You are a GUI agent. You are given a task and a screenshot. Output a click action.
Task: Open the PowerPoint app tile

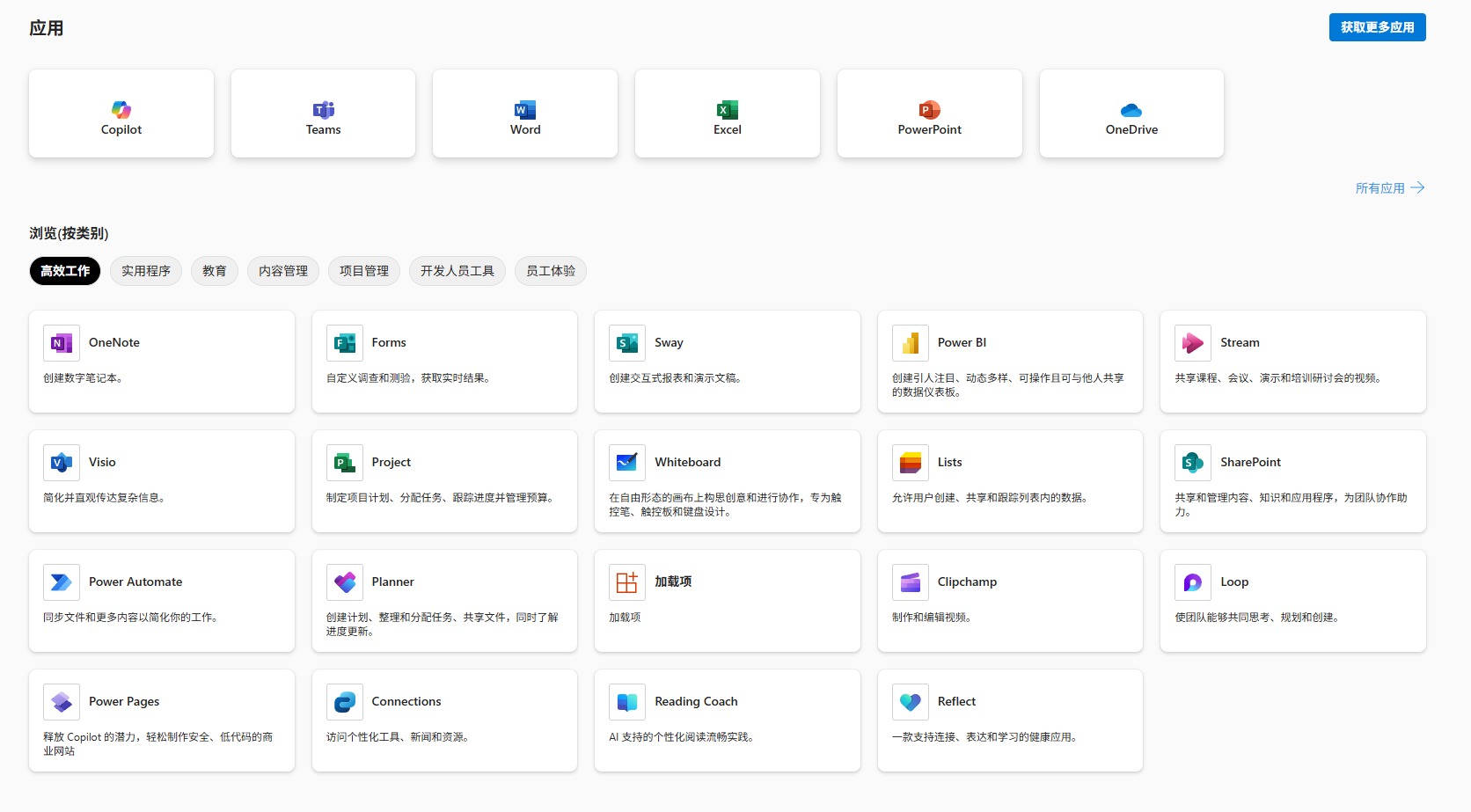pyautogui.click(x=929, y=114)
